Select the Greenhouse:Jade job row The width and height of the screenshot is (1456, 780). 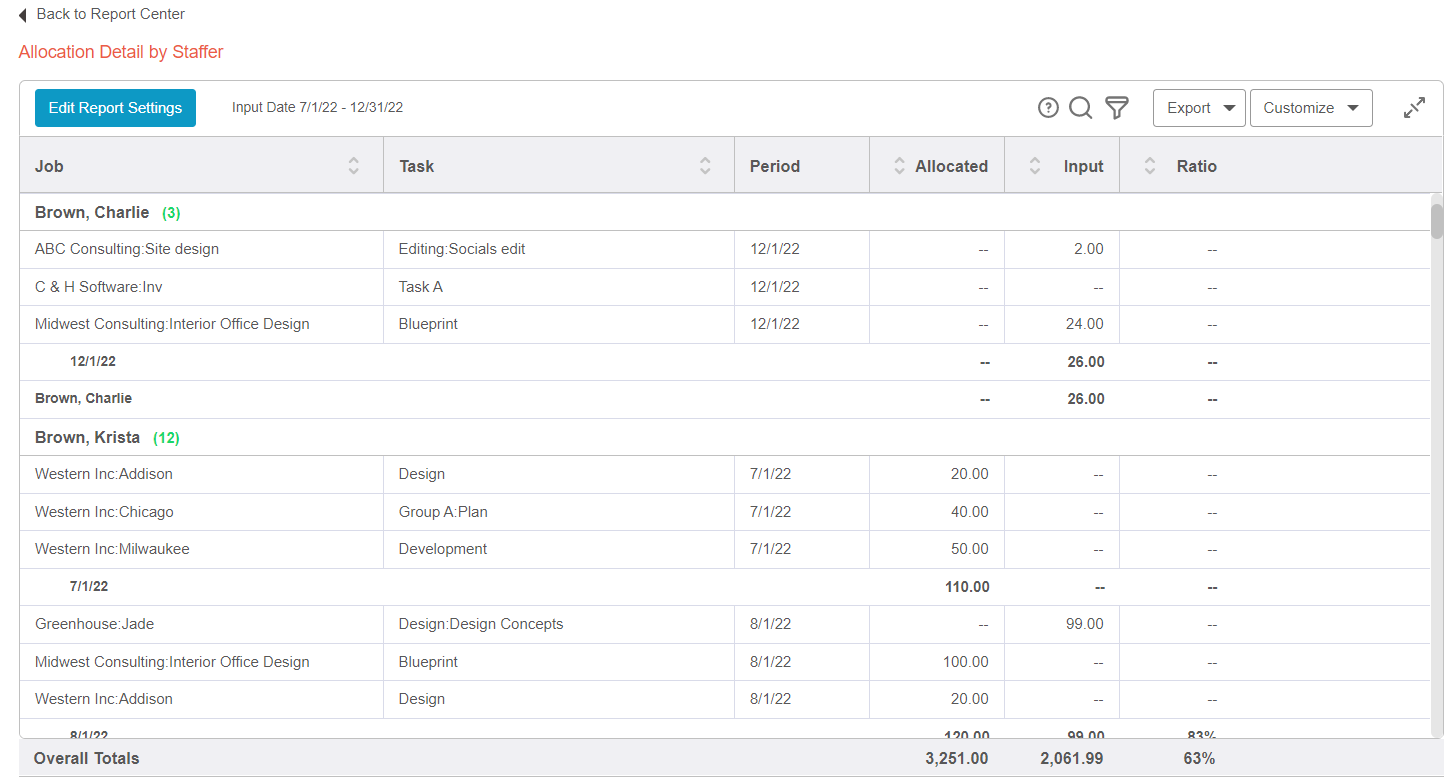(x=95, y=624)
